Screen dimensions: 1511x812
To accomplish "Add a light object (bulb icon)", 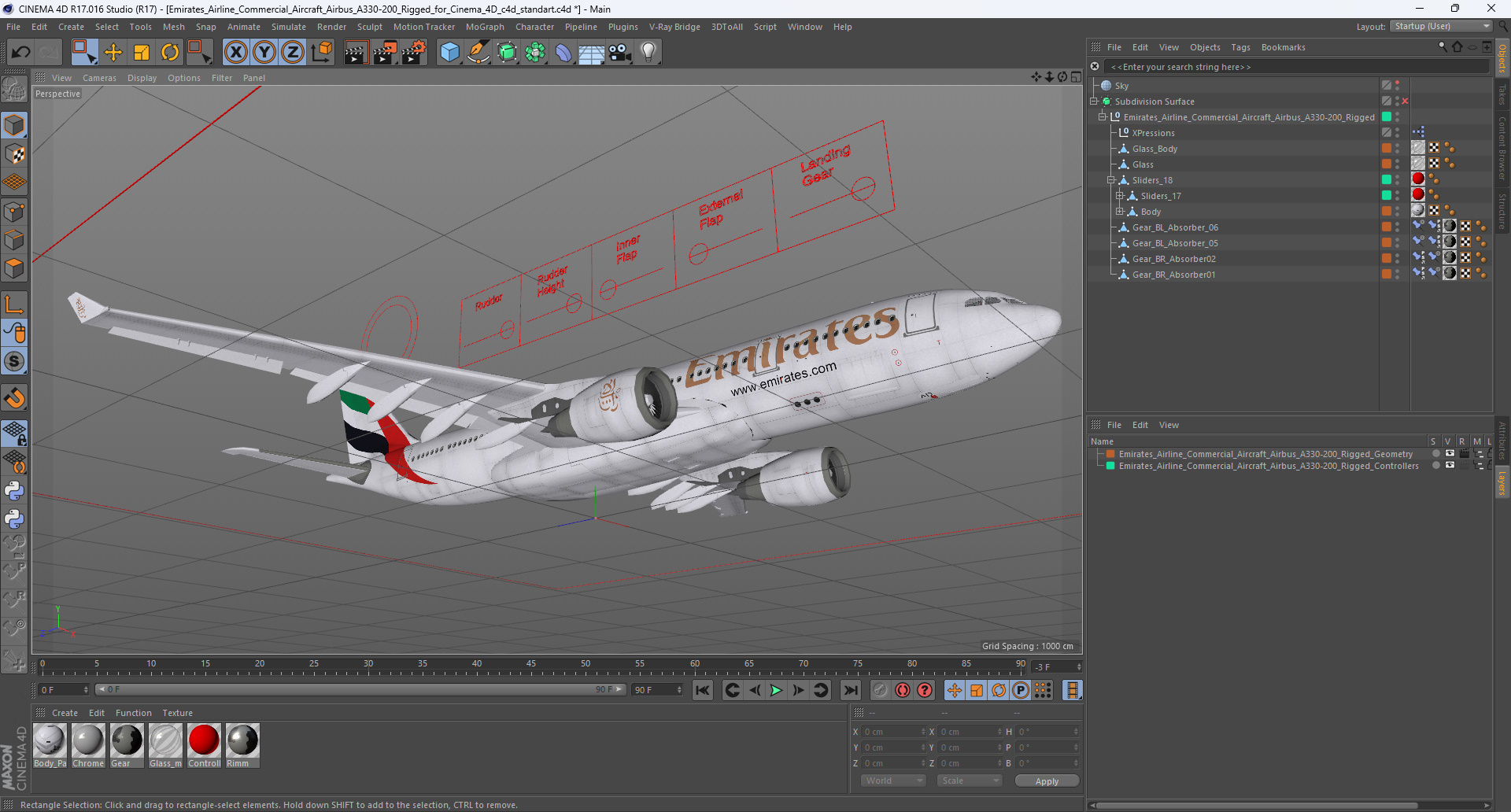I will [x=648, y=53].
